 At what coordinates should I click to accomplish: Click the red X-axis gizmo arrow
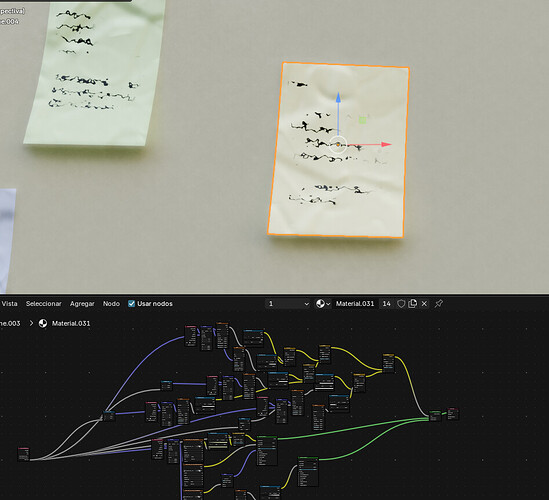click(386, 144)
